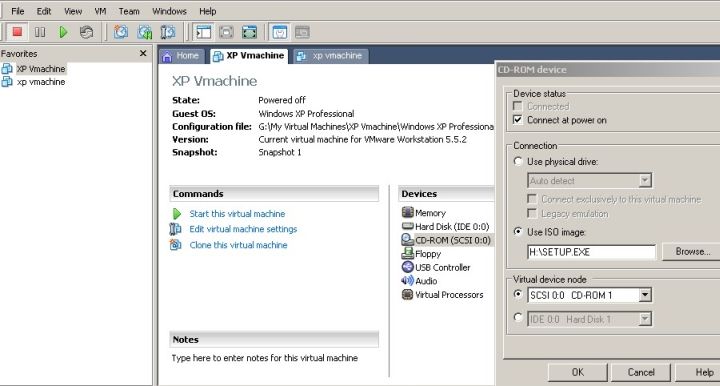Click Clone this virtual machine link

tap(238, 245)
